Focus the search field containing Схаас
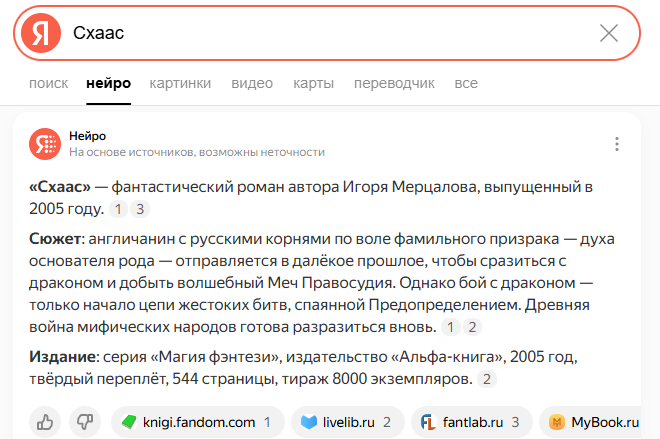Image resolution: width=660 pixels, height=439 pixels. pos(327,33)
